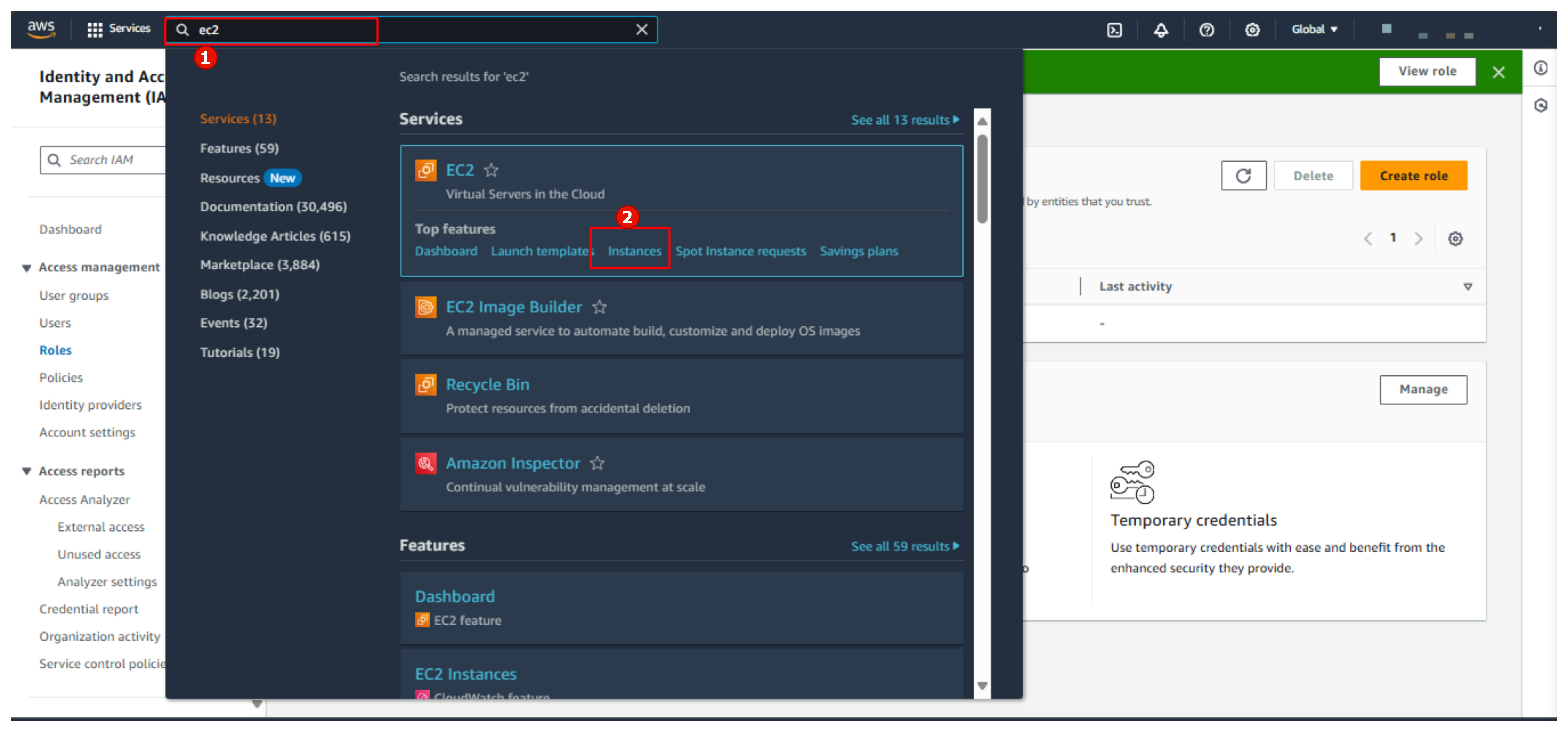Open the info panel icon on right edge

click(1540, 68)
